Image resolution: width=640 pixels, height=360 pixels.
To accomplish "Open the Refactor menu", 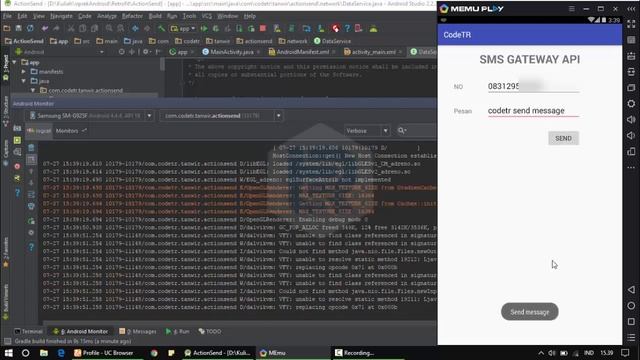I will pyautogui.click(x=132, y=16).
